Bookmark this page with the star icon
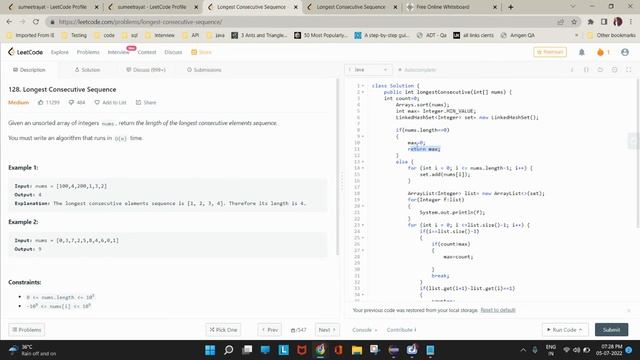 point(574,22)
